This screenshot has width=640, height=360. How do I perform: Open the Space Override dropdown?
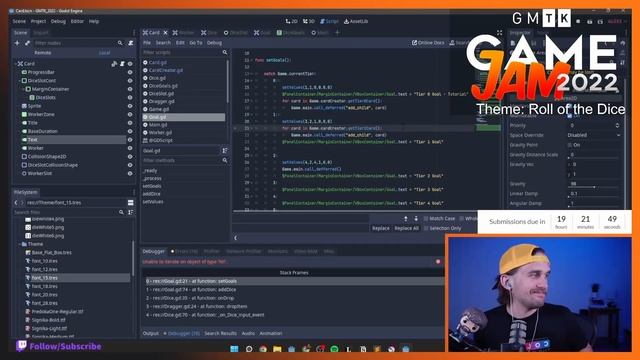pyautogui.click(x=594, y=135)
